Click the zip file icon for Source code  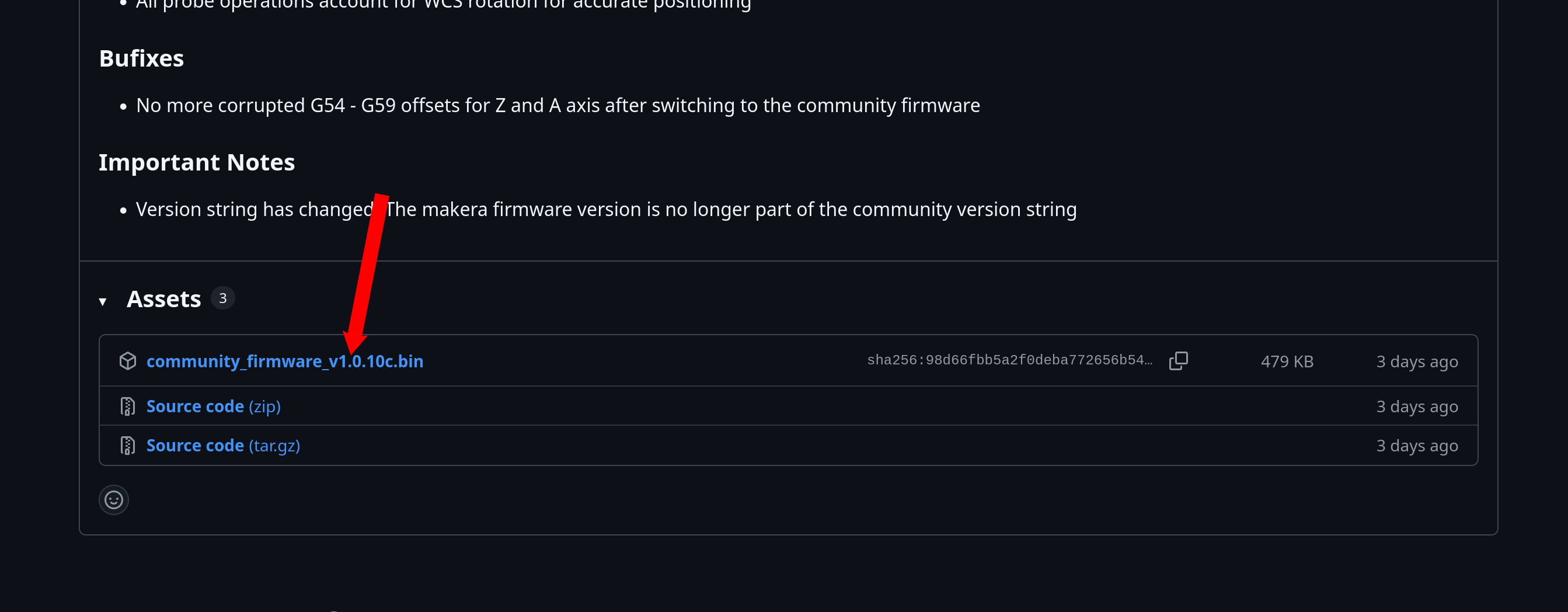pyautogui.click(x=128, y=406)
